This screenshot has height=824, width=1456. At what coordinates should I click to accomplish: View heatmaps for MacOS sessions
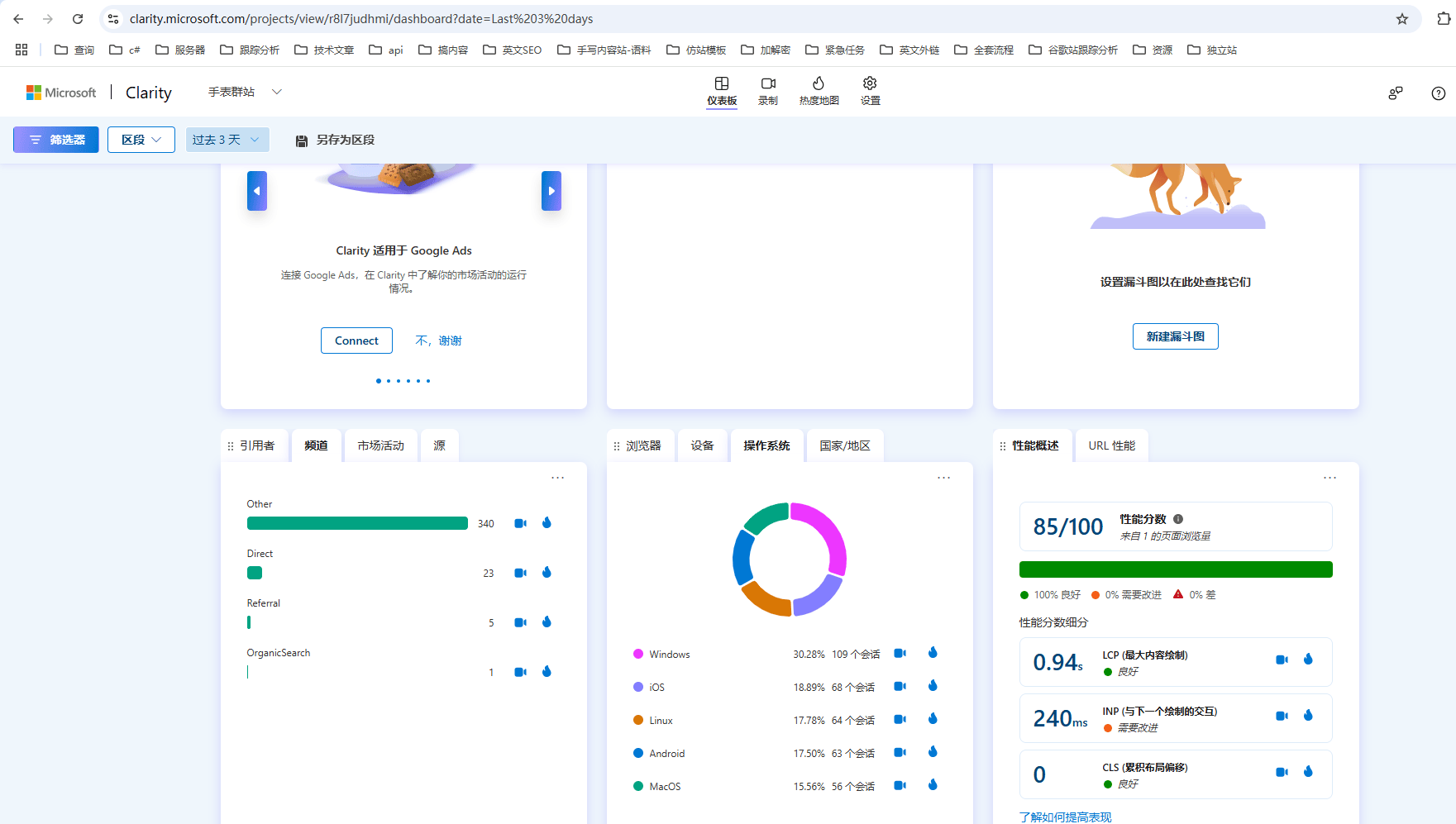click(x=933, y=785)
